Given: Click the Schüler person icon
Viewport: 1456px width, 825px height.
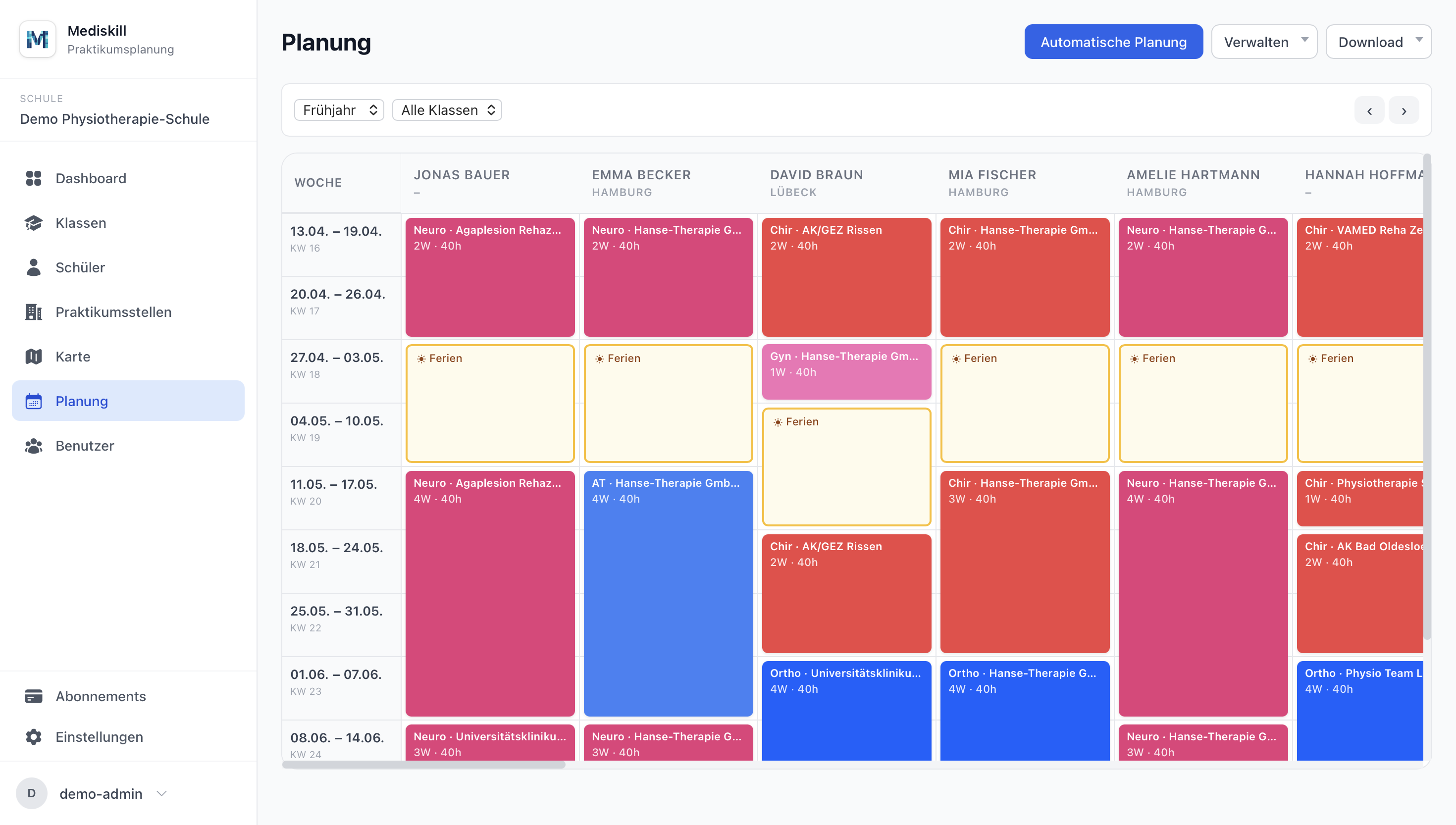Looking at the screenshot, I should (x=33, y=267).
